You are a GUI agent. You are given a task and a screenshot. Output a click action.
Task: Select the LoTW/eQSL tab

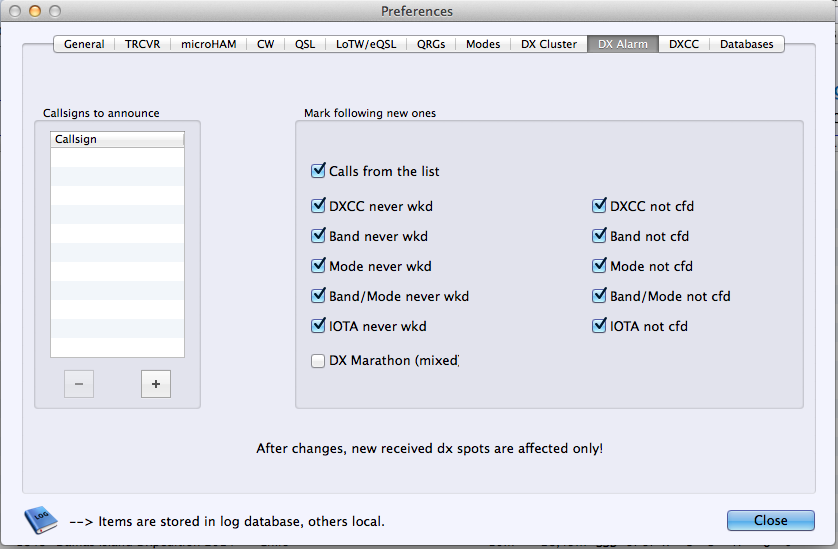coord(365,44)
